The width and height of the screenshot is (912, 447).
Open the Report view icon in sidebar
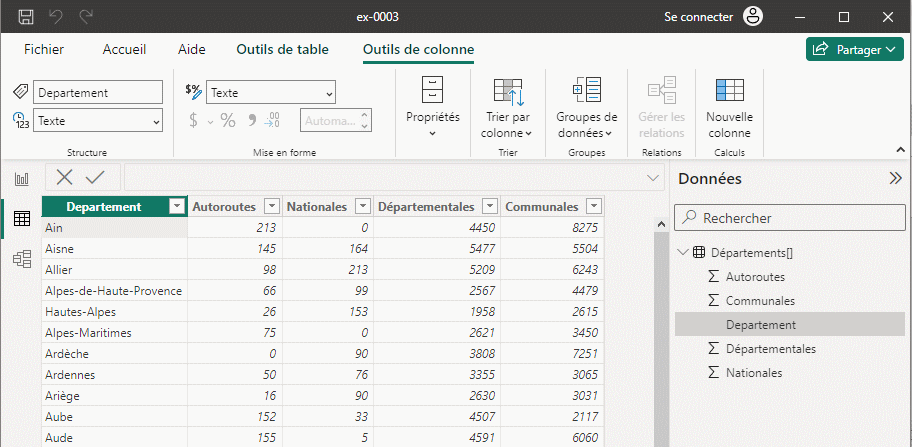point(21,179)
